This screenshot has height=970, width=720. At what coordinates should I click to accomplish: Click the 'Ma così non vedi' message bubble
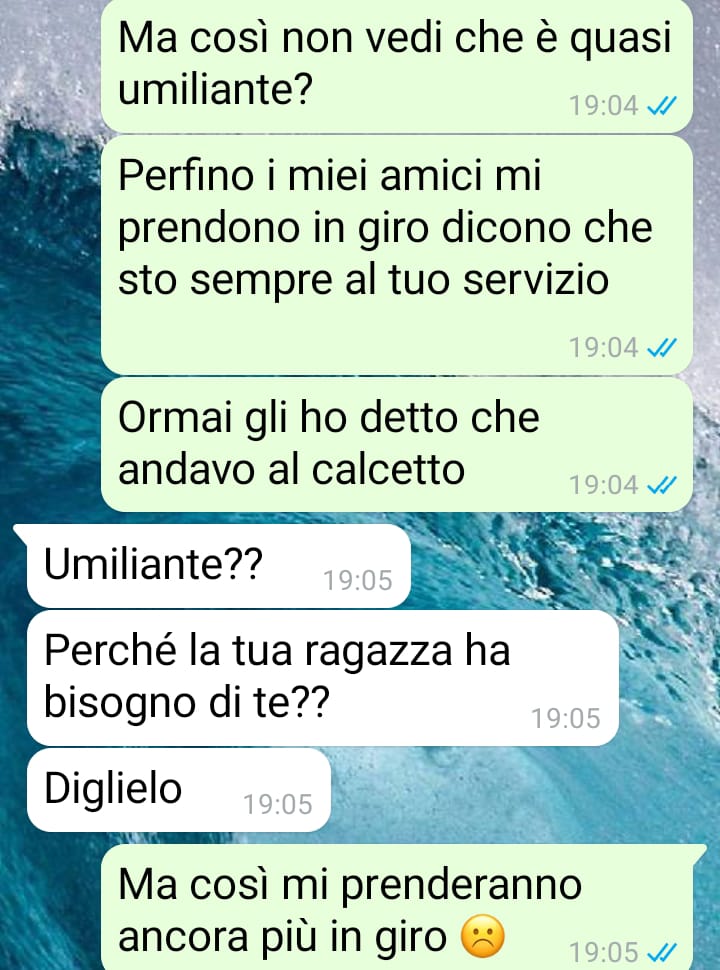(396, 65)
